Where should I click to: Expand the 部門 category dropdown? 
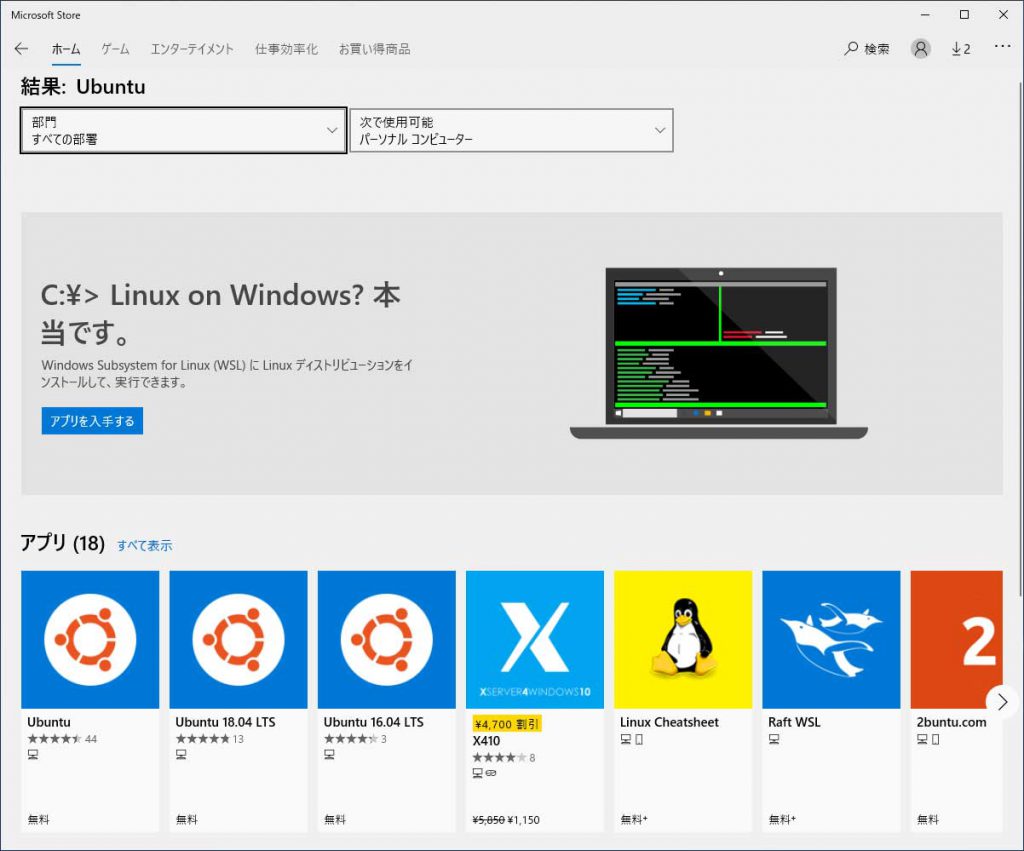[184, 131]
